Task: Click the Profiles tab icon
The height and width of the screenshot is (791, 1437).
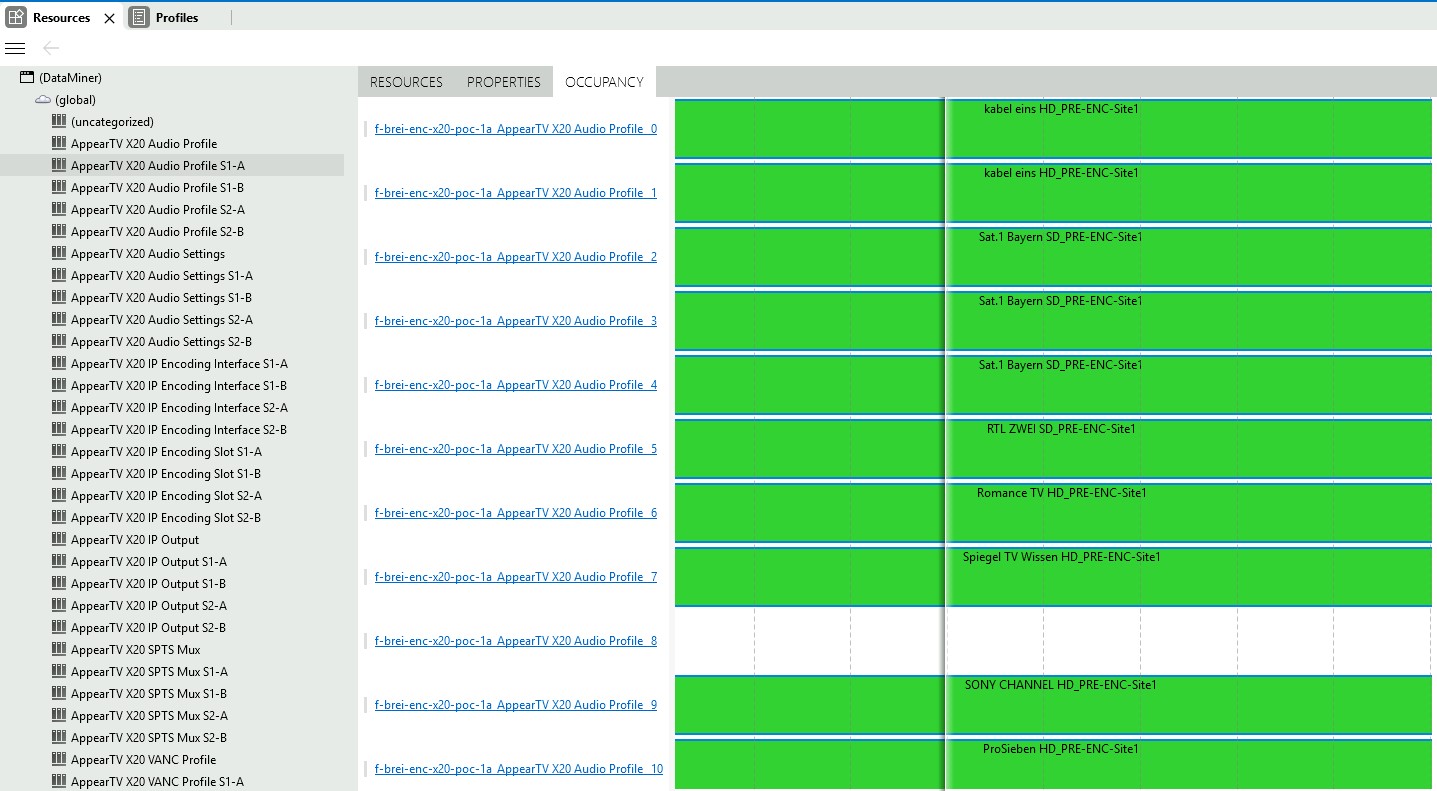Action: tap(139, 17)
